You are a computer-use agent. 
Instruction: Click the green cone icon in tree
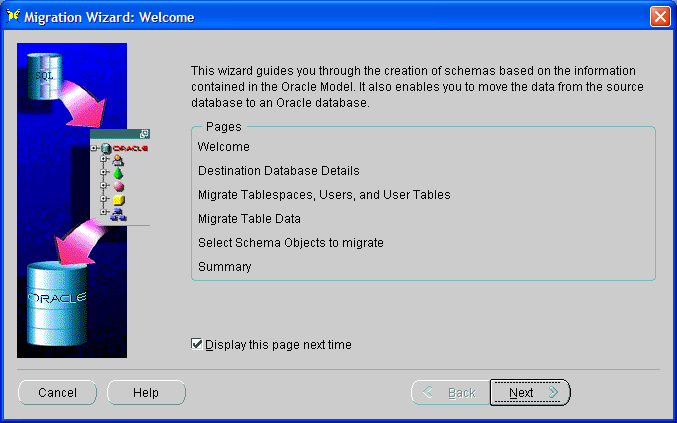click(118, 173)
